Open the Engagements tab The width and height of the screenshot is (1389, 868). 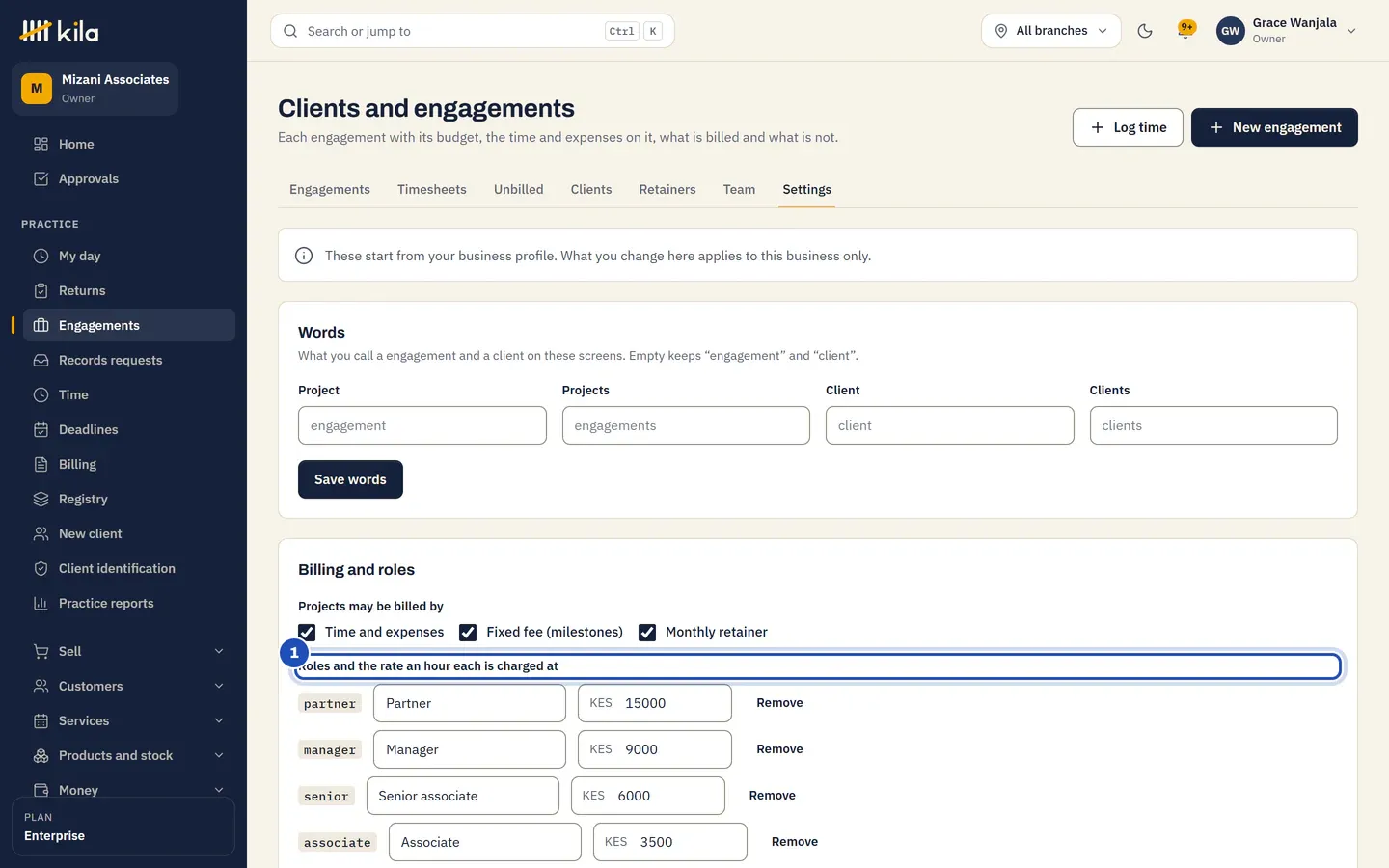(x=330, y=190)
